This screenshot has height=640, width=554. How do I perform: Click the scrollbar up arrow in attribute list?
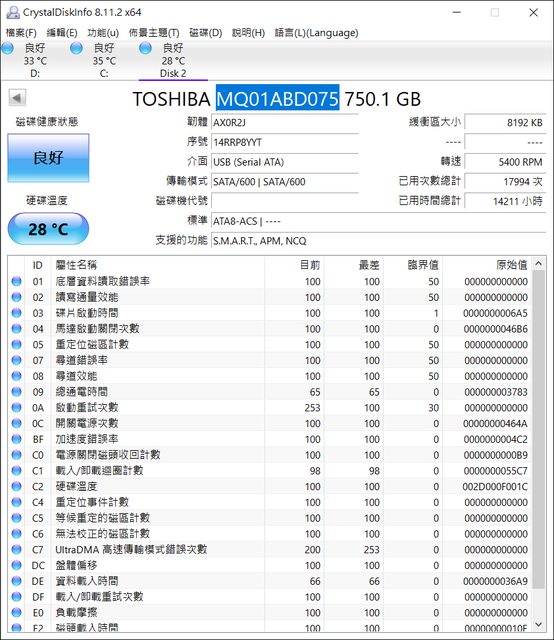[538, 264]
